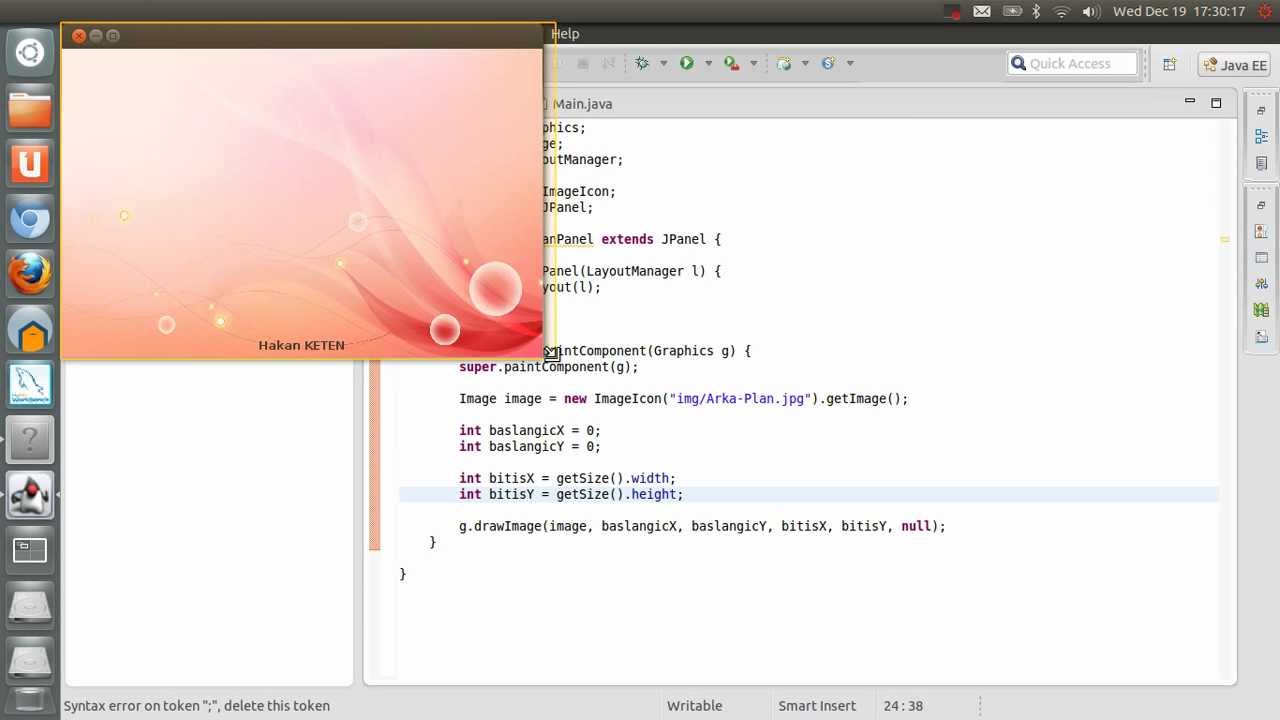Click super.paintComponent(g) line
This screenshot has width=1280, height=720.
click(548, 367)
